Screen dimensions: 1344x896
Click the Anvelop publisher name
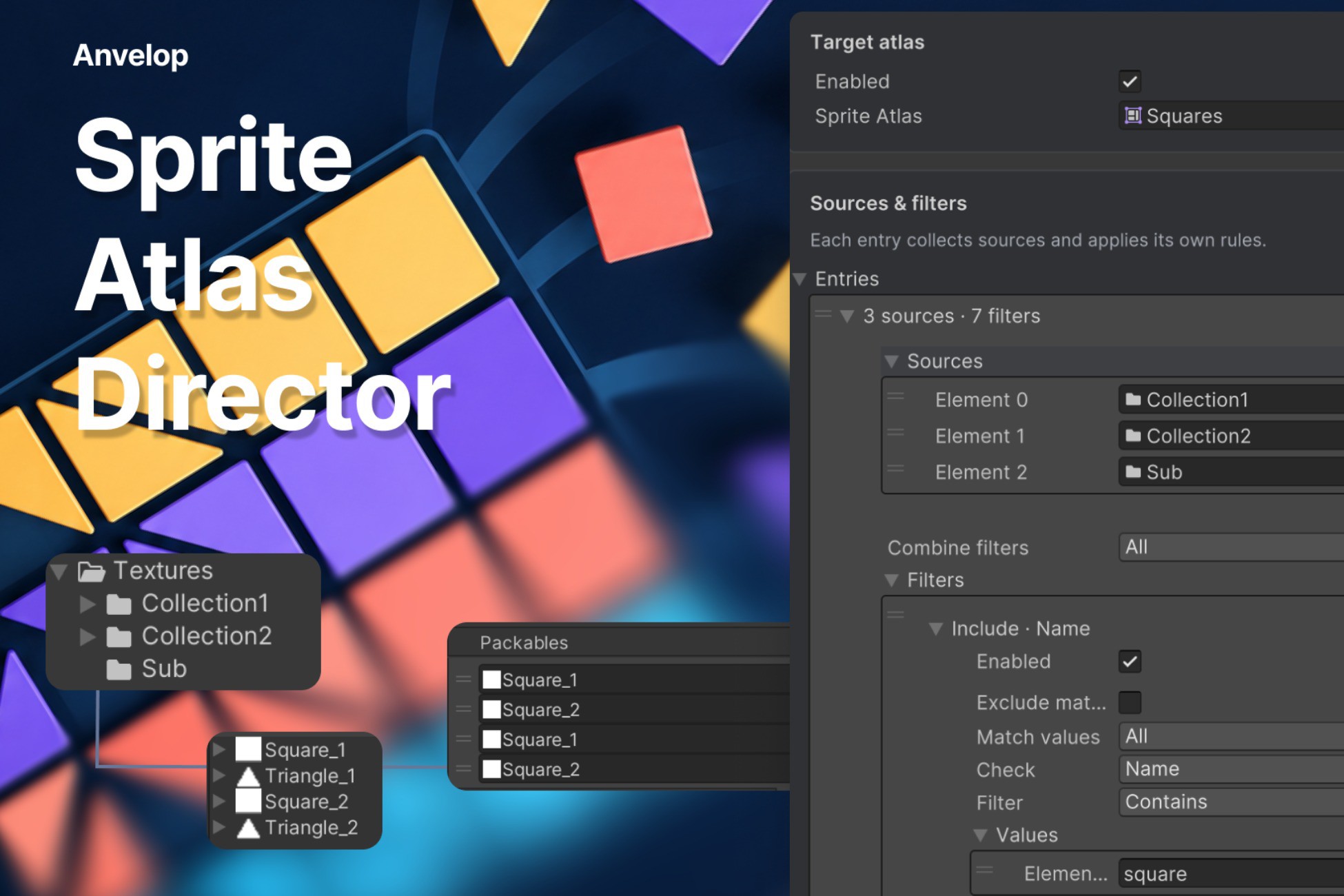[x=130, y=55]
